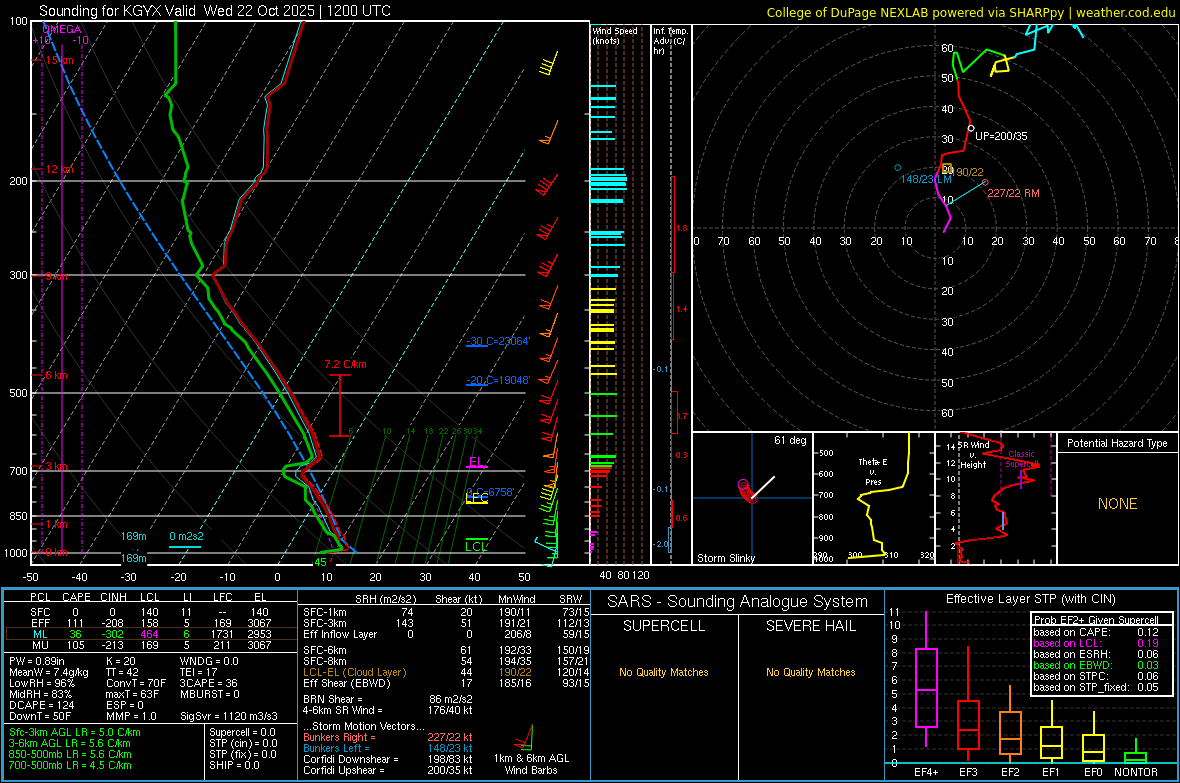Click the SR Wind v. Height title
The image size is (1180, 783).
pos(974,455)
